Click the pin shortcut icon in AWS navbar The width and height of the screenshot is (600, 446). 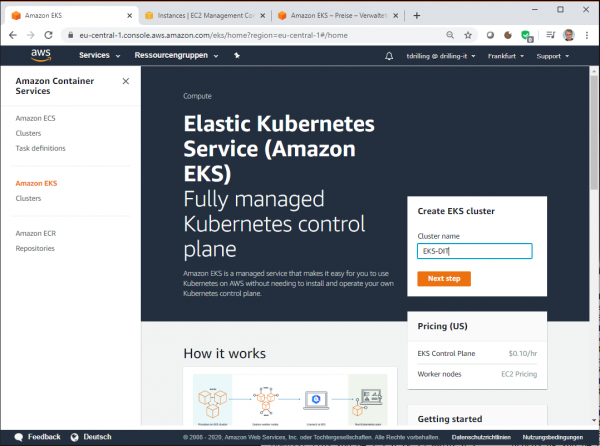coord(237,56)
